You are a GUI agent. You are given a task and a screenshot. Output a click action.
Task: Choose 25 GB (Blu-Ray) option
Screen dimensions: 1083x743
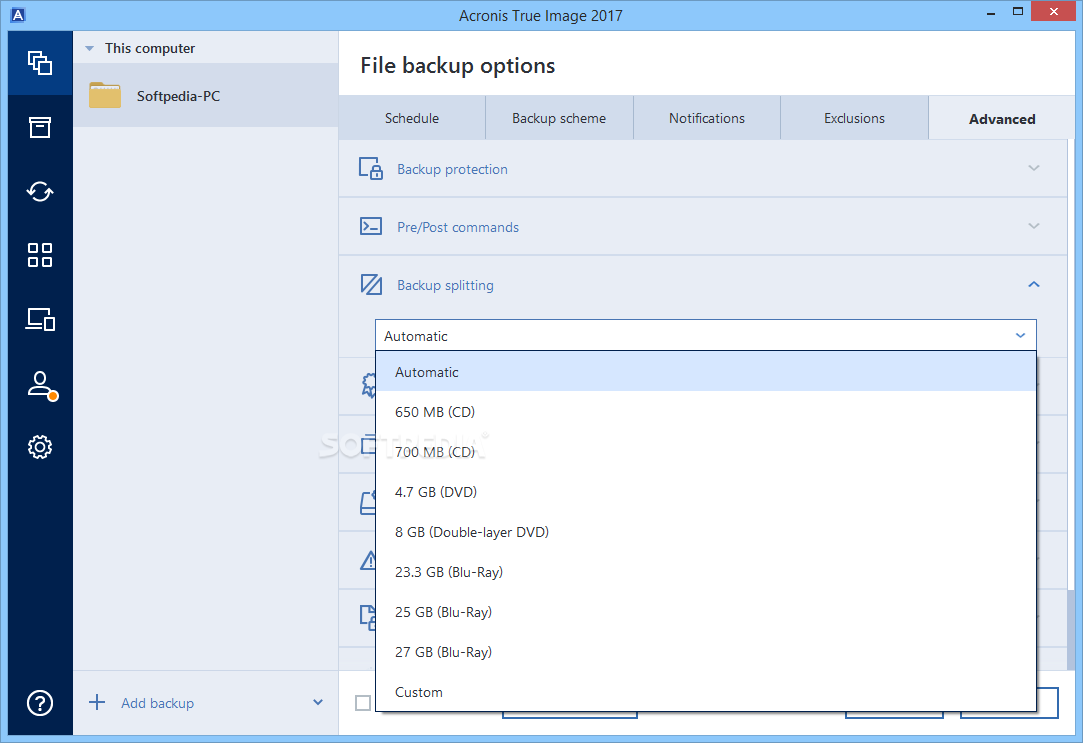(705, 612)
